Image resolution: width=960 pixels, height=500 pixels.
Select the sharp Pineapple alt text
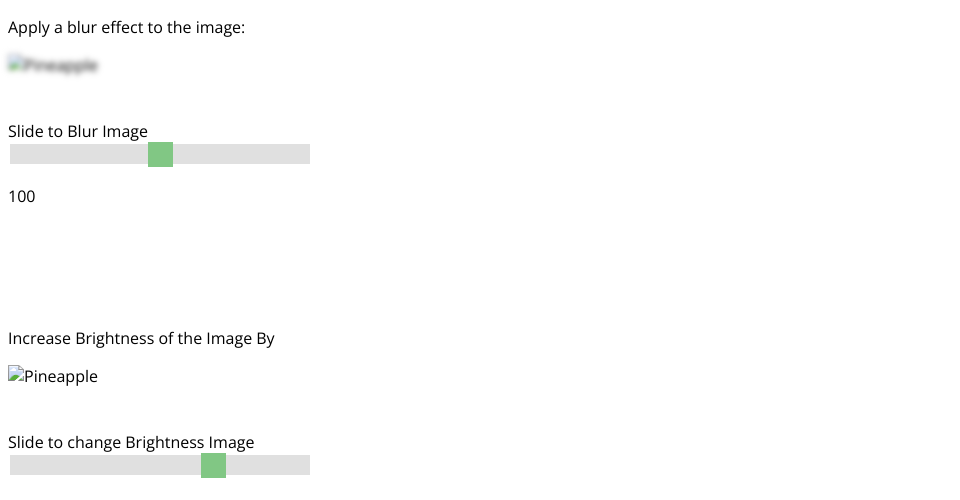[60, 377]
